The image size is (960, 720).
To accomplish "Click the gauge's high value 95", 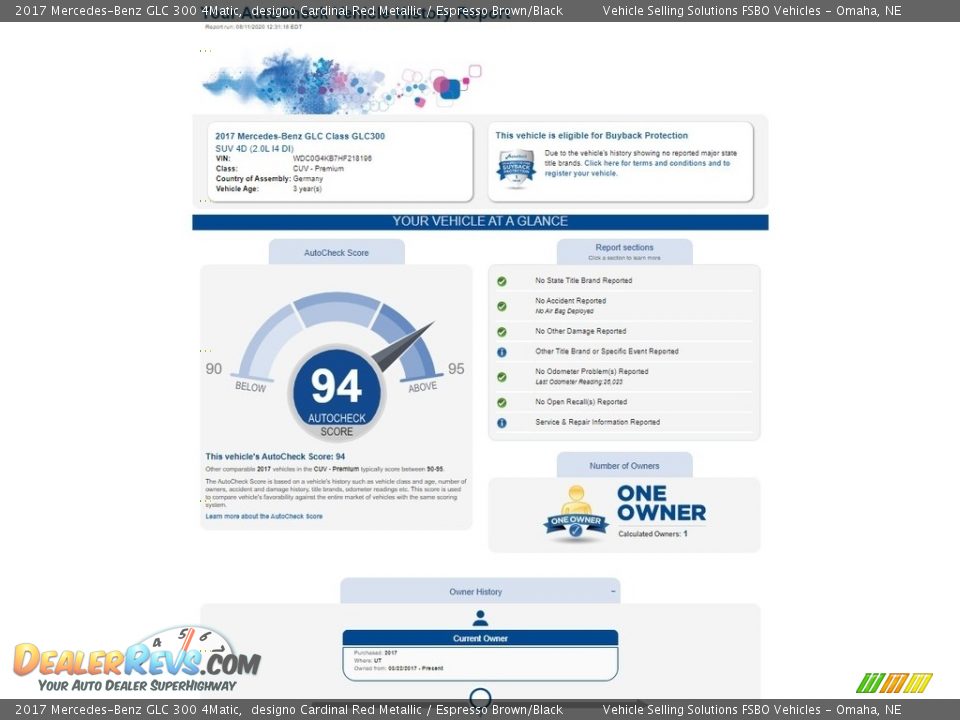I will coord(456,369).
